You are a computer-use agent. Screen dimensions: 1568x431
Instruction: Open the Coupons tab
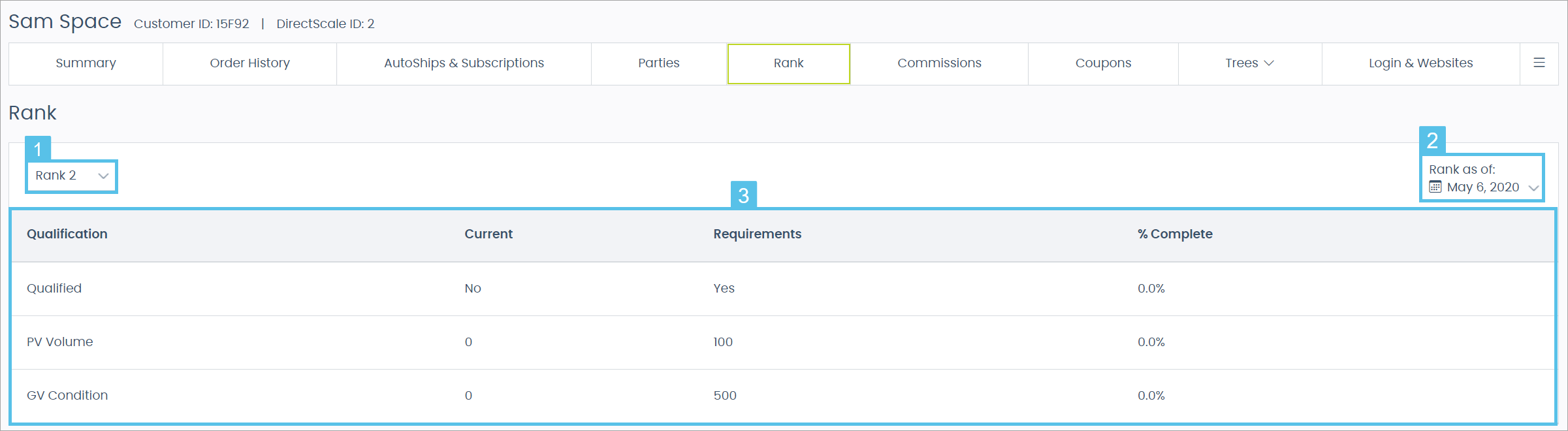[x=1103, y=63]
